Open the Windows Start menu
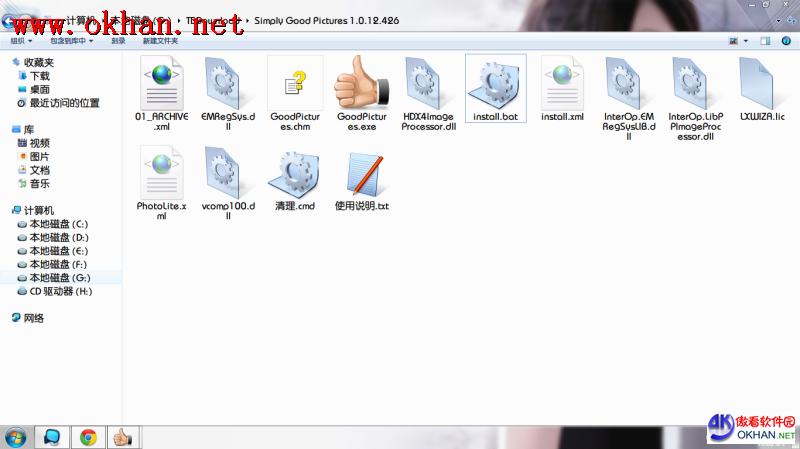This screenshot has width=800, height=449. pos(15,438)
